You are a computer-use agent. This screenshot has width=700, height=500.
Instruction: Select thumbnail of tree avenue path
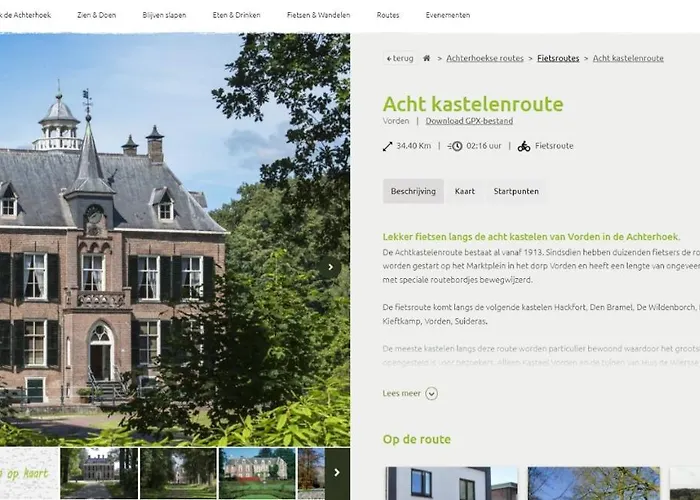[178, 473]
